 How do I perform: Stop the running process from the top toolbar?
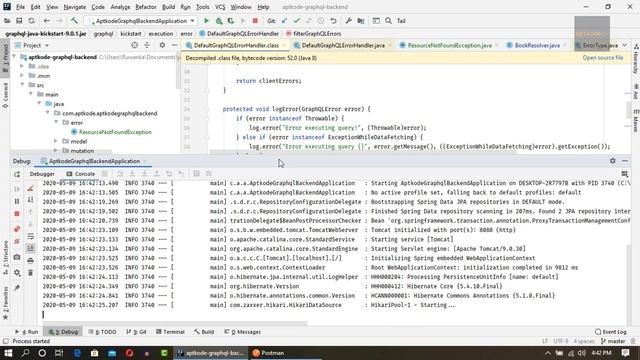click(255, 21)
